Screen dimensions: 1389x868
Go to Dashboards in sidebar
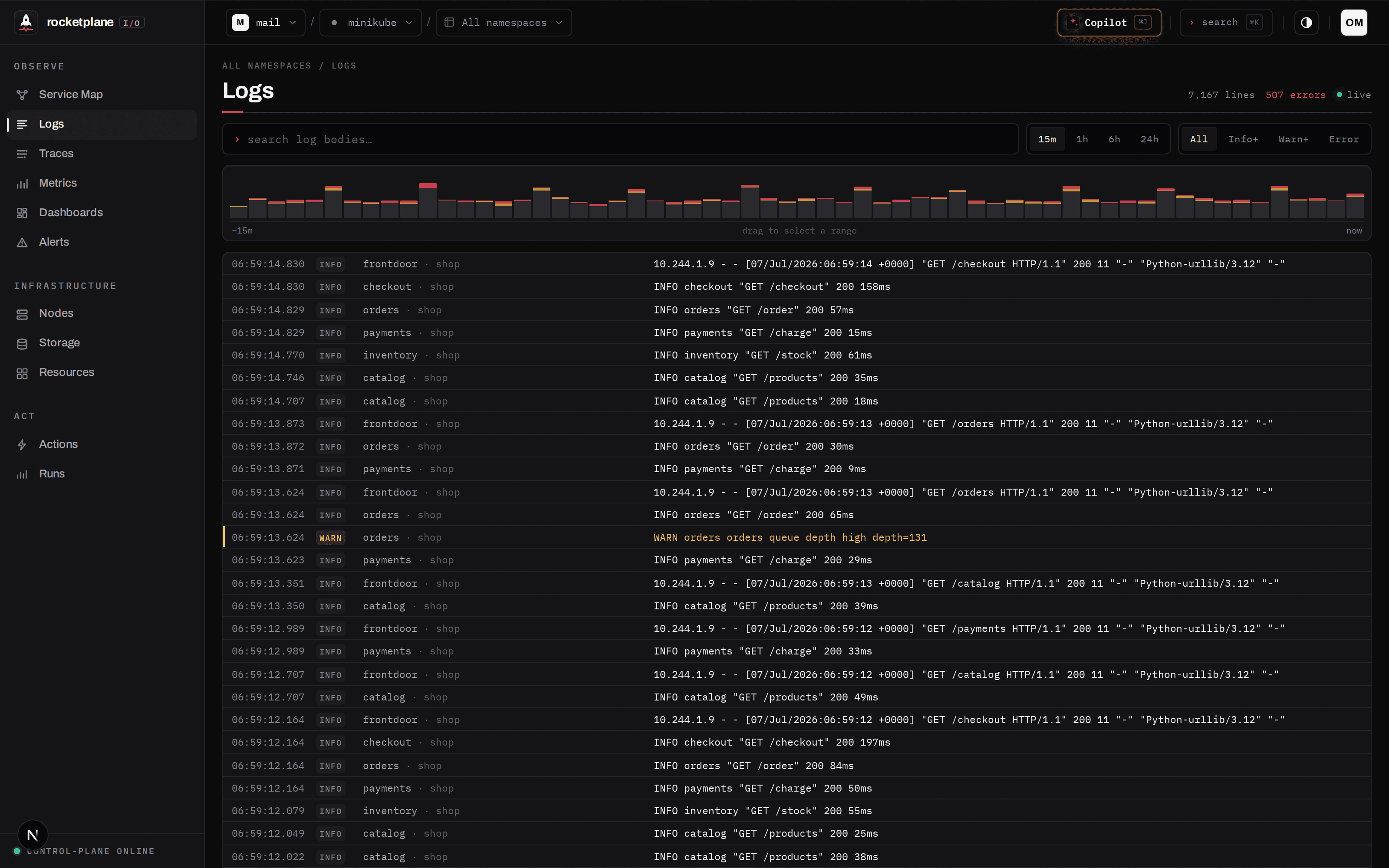point(102,212)
